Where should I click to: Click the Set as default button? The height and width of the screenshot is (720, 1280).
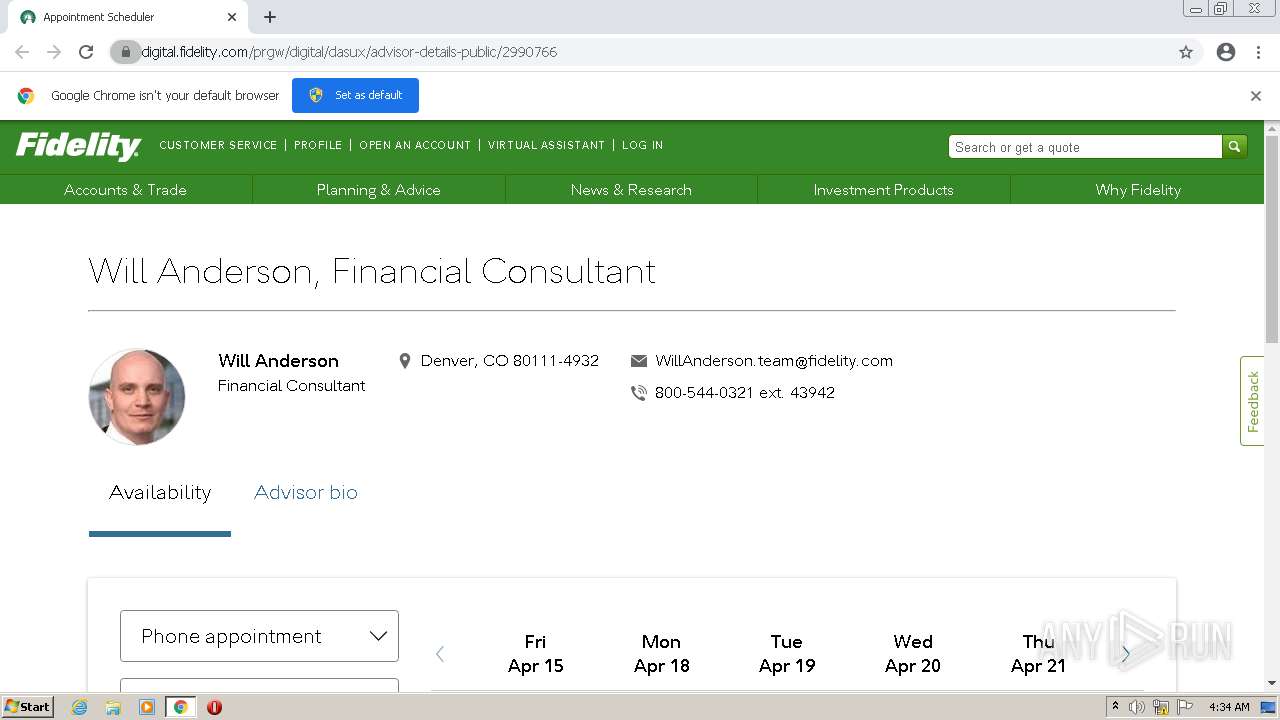click(x=355, y=95)
